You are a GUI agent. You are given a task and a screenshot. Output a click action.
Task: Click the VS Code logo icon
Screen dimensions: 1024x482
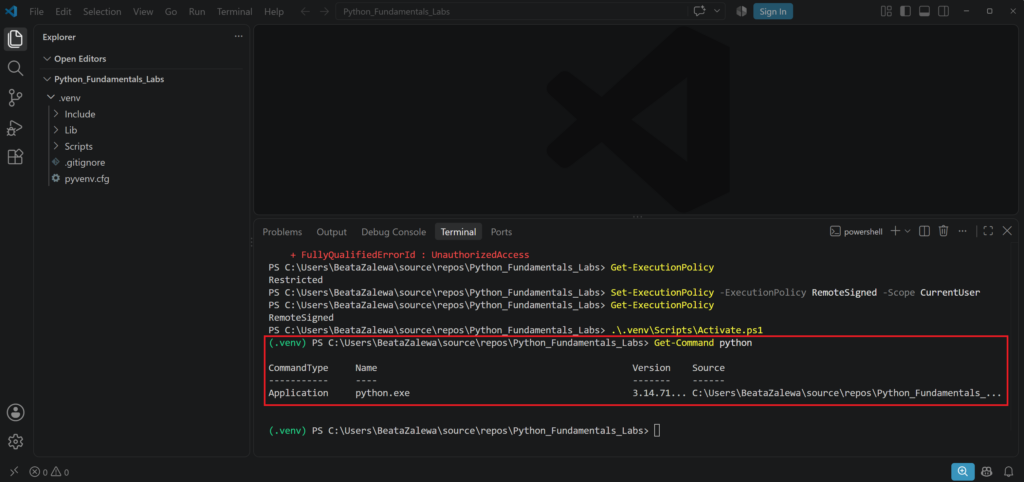point(11,11)
